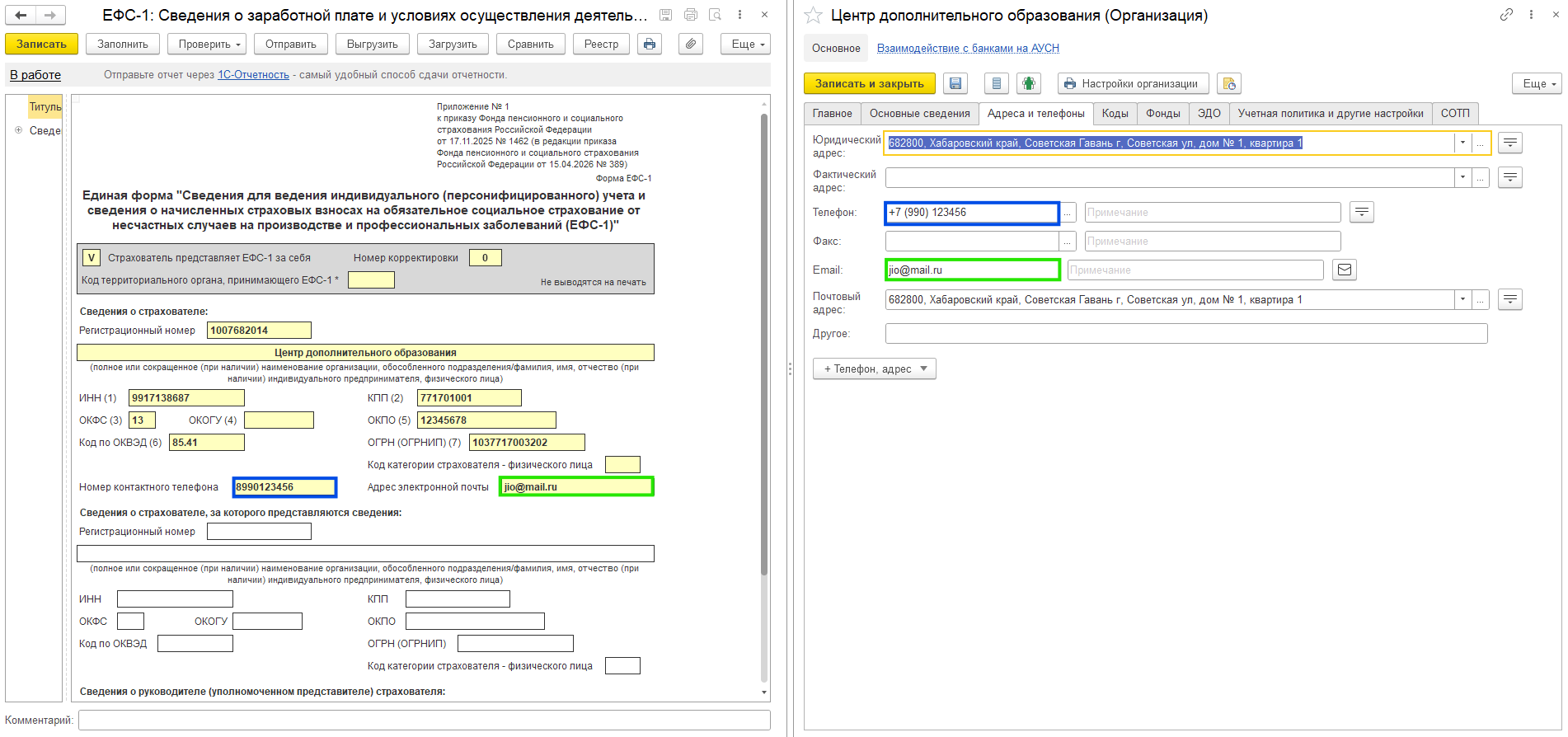Click the ellipsis button of the Факс field
1568x737 pixels.
point(1068,242)
